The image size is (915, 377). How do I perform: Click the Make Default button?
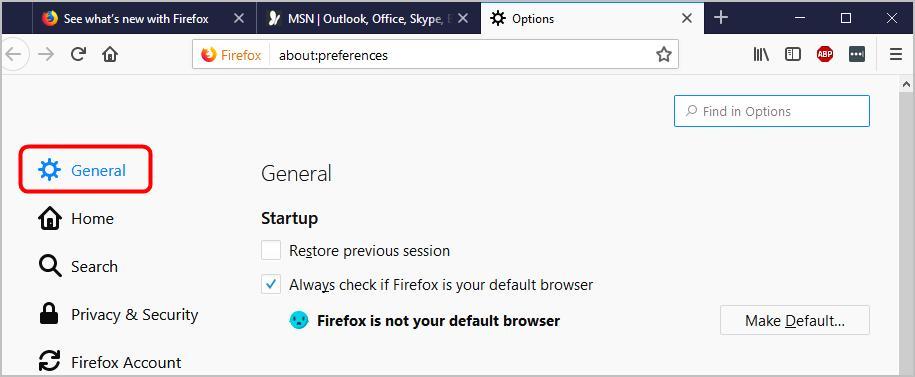(795, 320)
